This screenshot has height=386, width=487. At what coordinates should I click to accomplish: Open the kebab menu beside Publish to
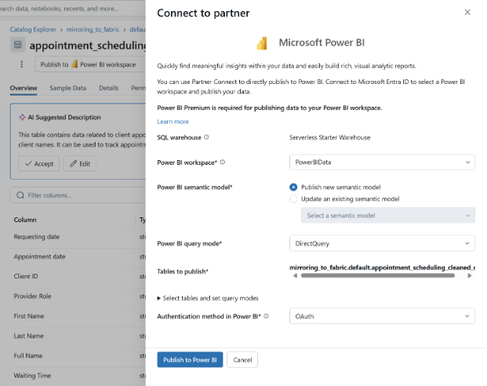[22, 64]
